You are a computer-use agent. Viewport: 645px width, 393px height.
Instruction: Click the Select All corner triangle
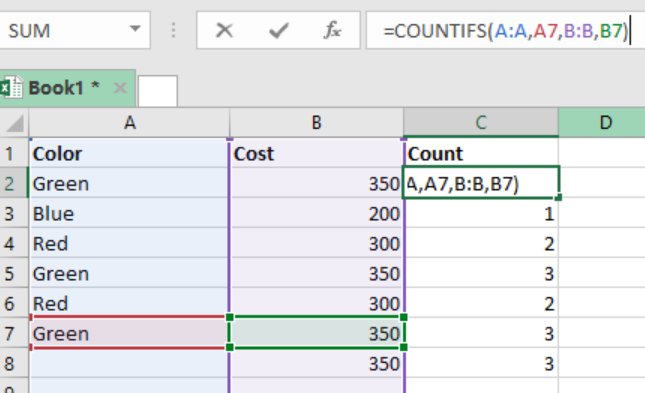15,123
